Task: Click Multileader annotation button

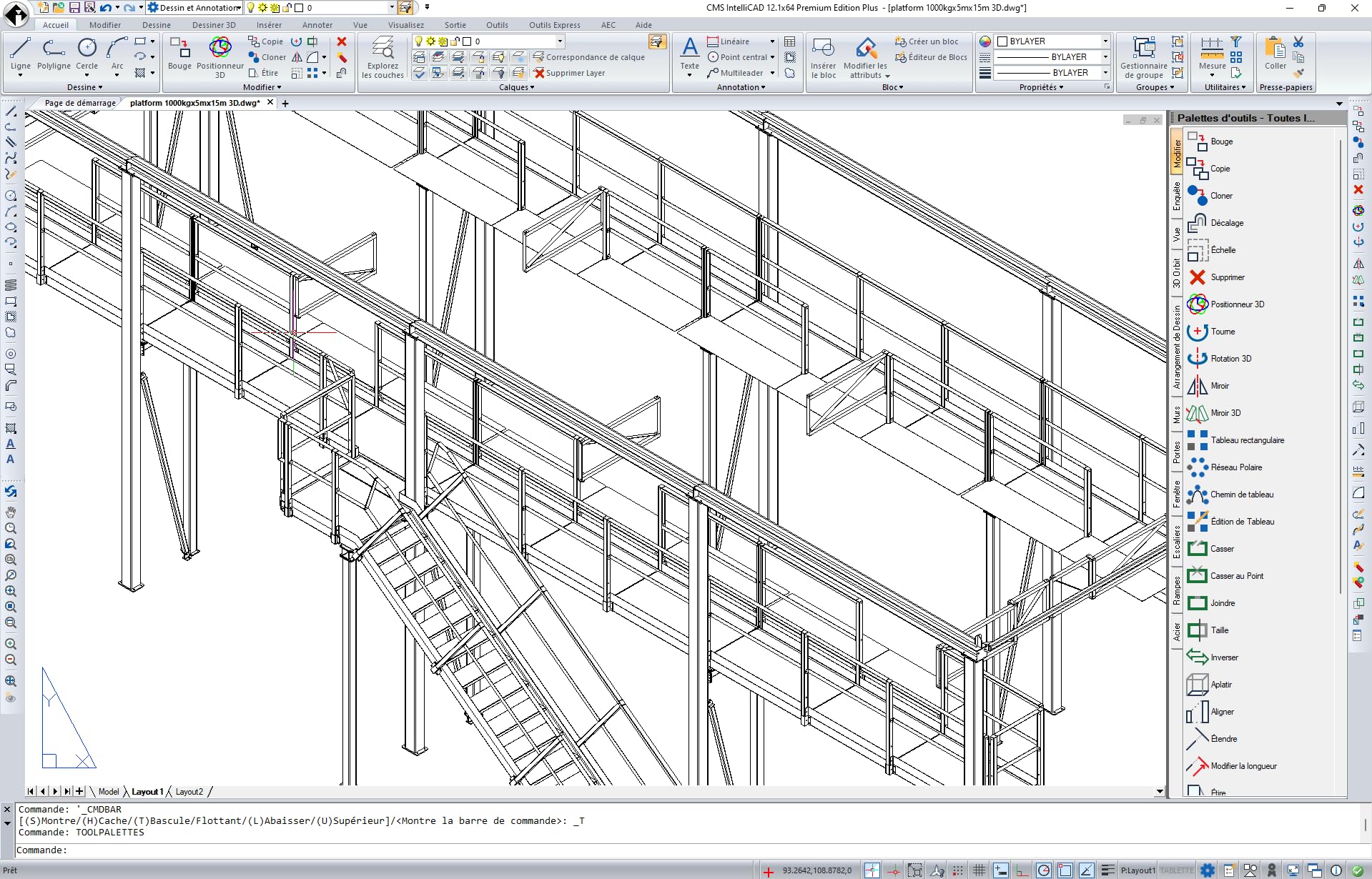Action: tap(735, 73)
